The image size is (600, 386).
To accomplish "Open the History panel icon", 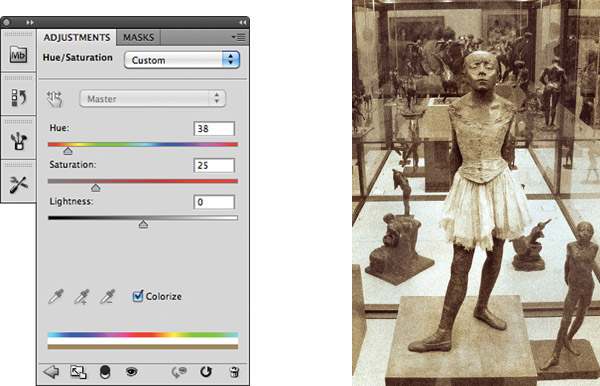I will tap(18, 98).
